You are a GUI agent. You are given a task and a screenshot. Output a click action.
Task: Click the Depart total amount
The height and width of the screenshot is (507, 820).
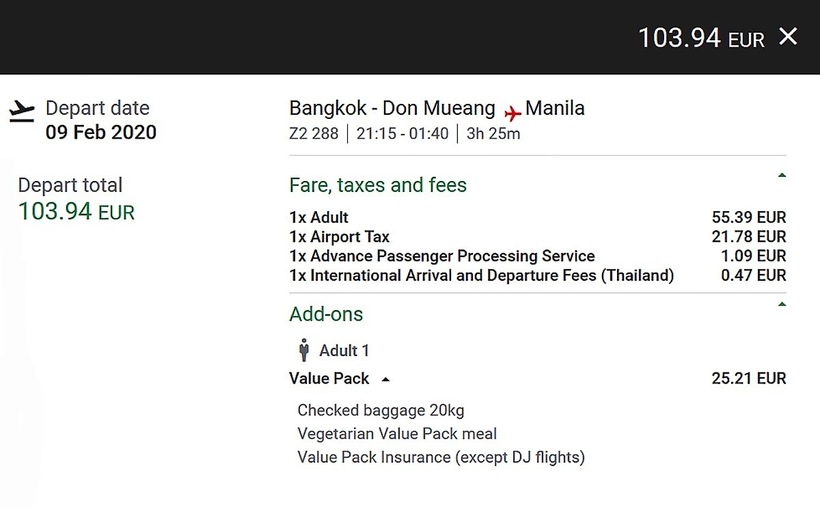tap(76, 211)
